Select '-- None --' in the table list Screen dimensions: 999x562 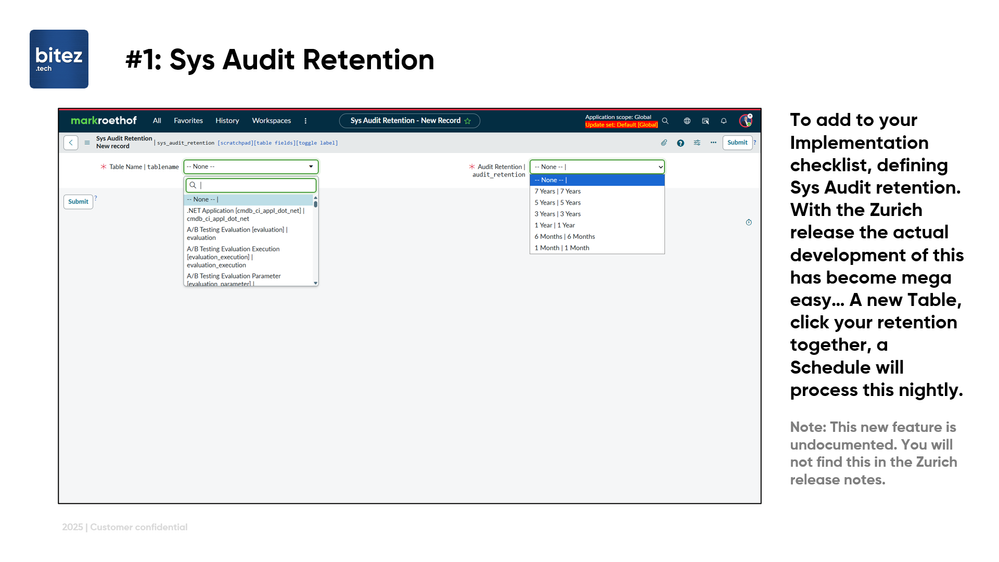point(248,199)
